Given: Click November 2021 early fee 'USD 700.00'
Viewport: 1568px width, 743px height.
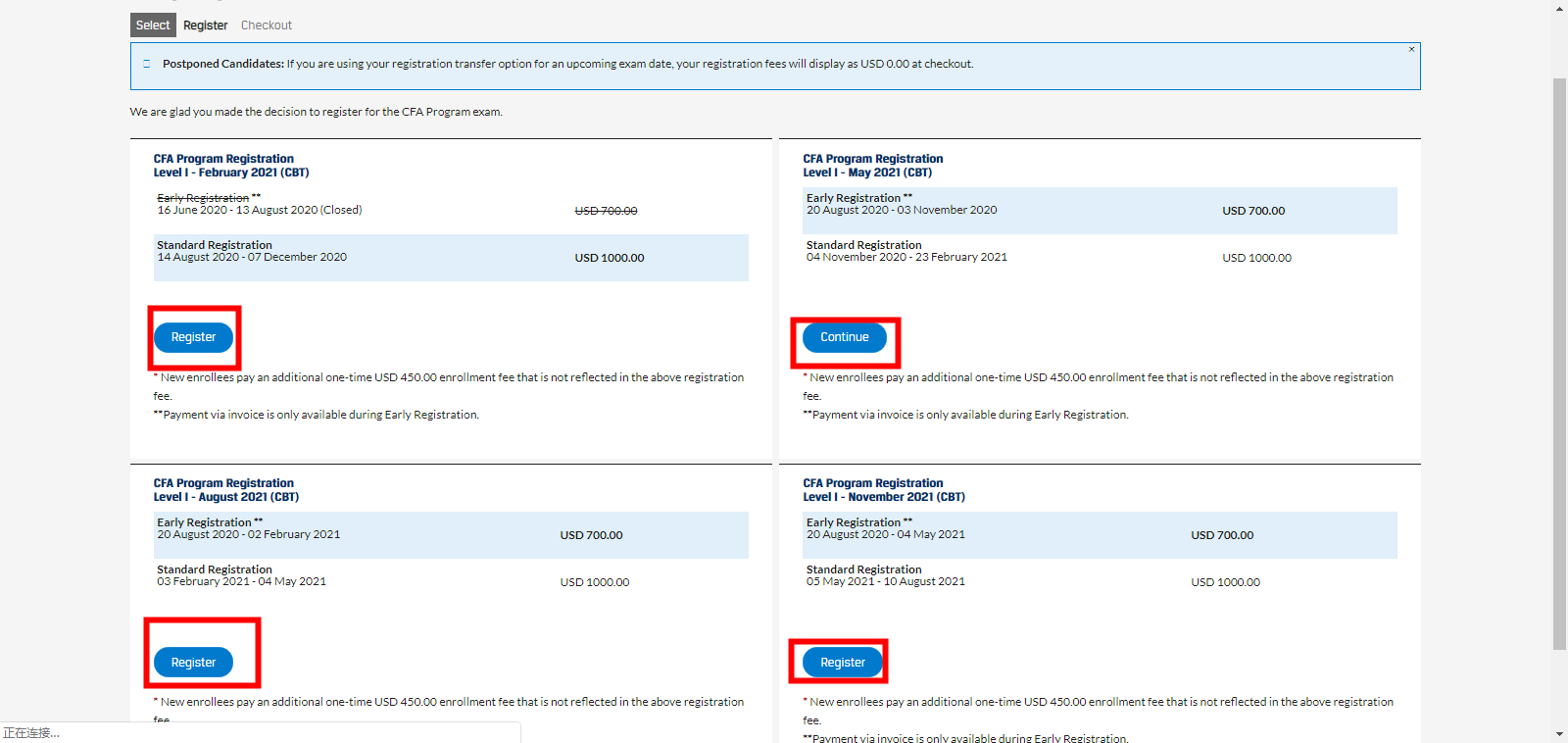Looking at the screenshot, I should click(1222, 535).
